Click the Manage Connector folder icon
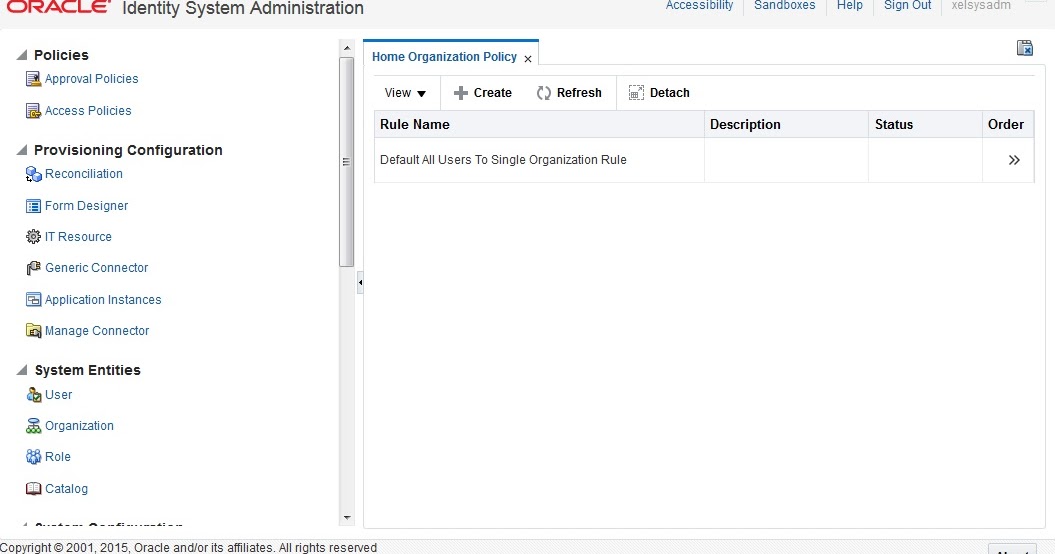The image size is (1055, 554). (x=33, y=331)
